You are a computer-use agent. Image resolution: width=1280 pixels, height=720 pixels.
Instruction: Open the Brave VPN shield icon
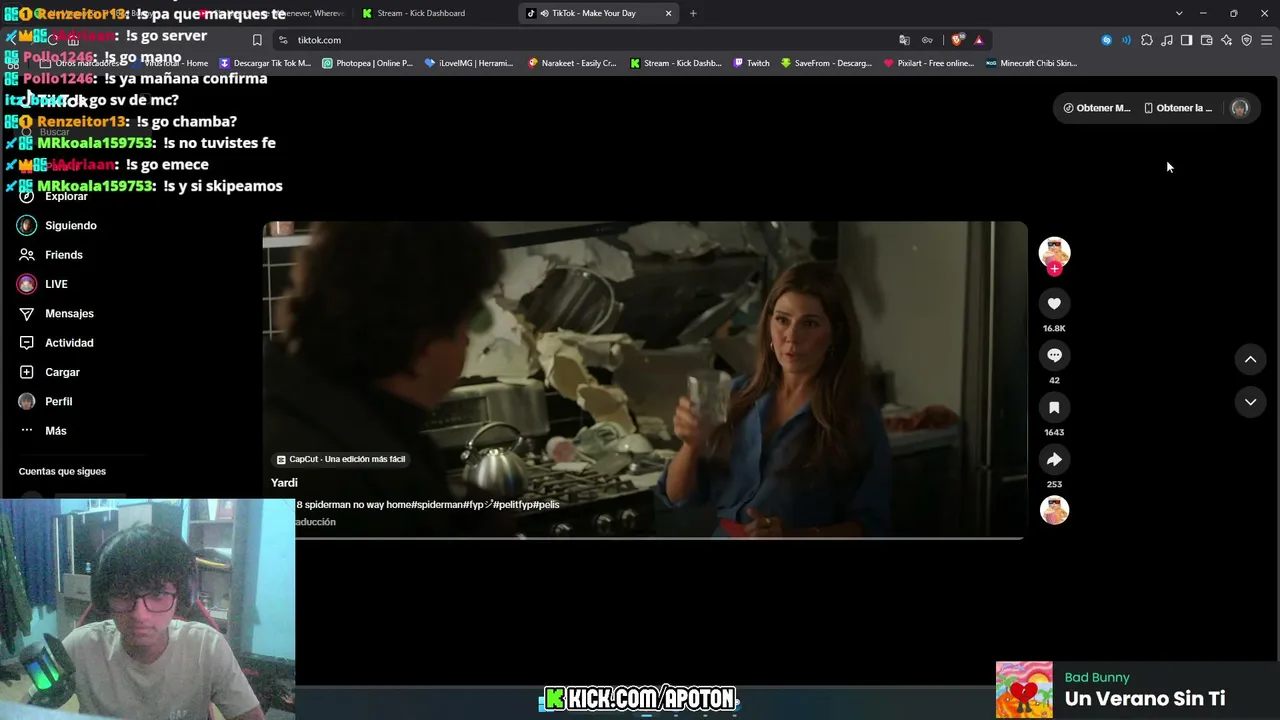click(x=1247, y=40)
